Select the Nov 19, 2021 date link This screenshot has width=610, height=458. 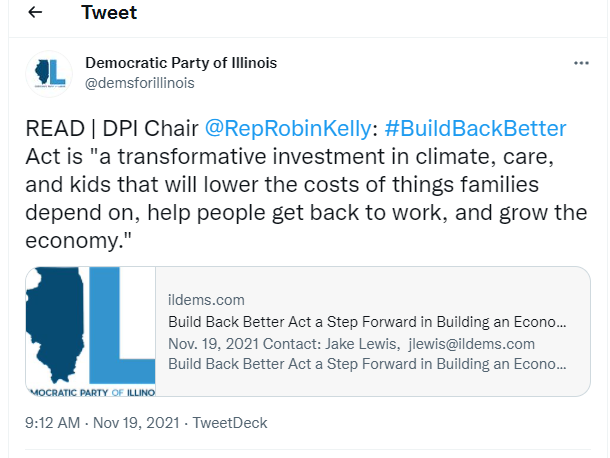point(136,423)
